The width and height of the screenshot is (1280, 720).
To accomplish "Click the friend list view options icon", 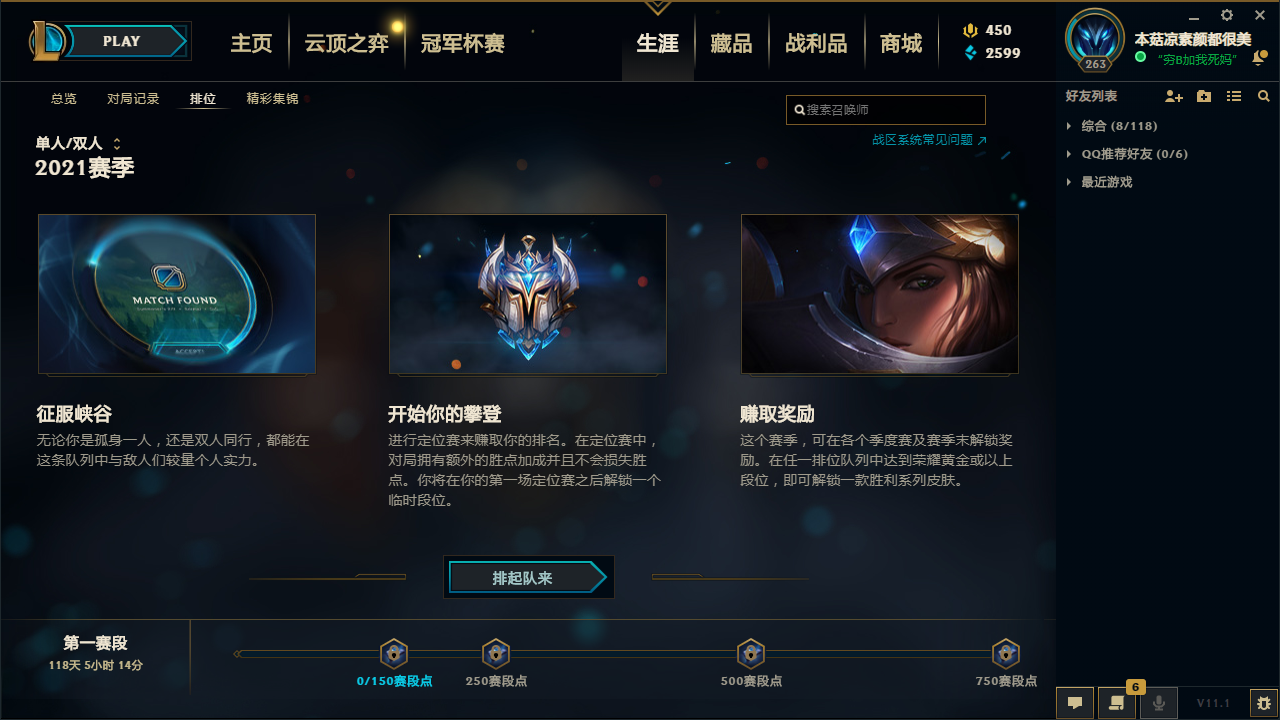I will tap(1234, 97).
